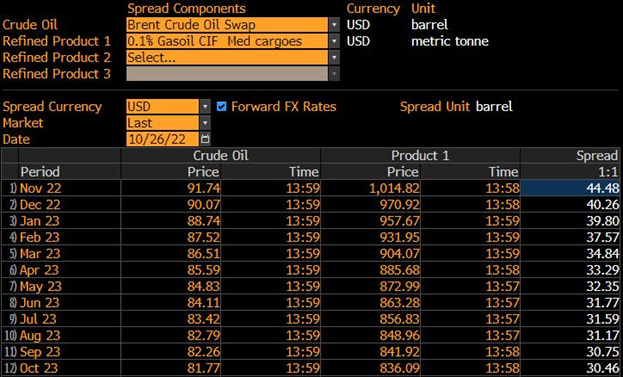Click the Crude Oil group header in table

pyautogui.click(x=221, y=155)
